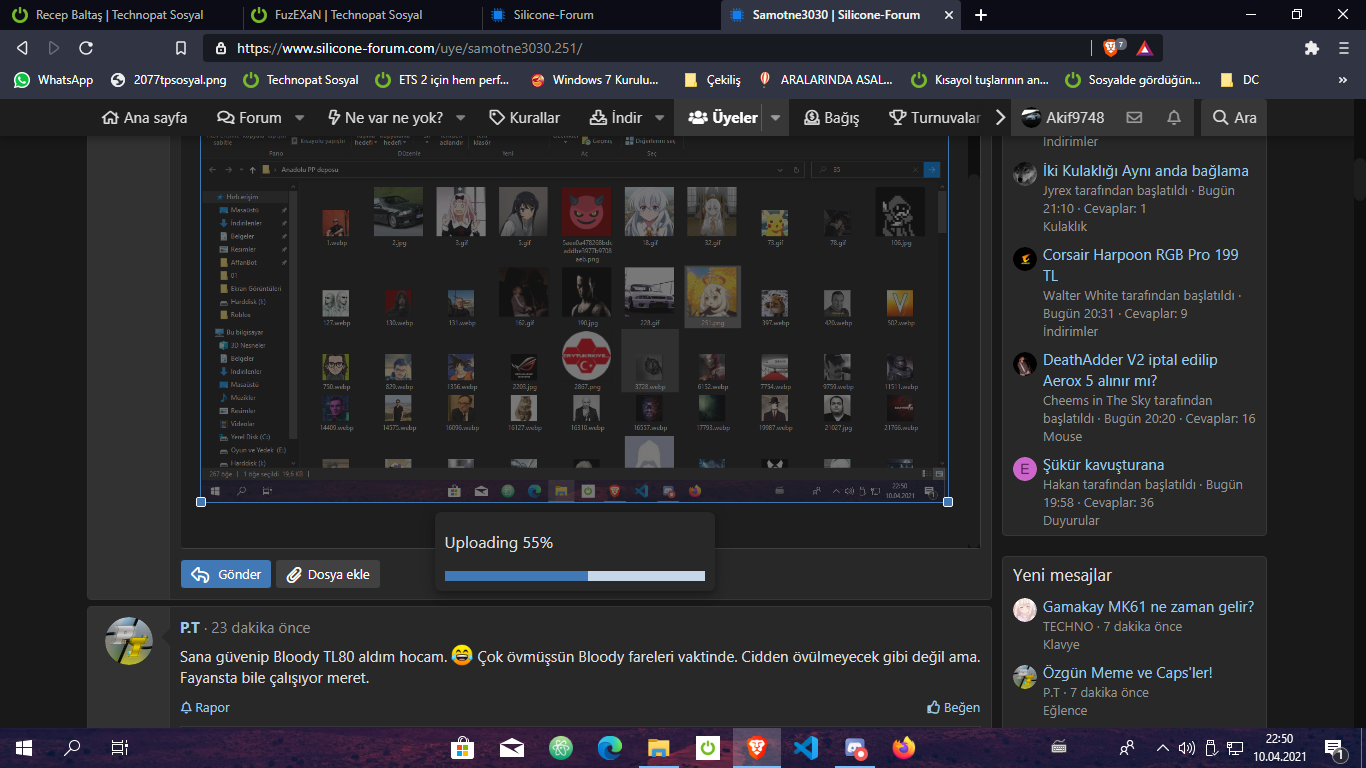Screen dimensions: 1366x768
Task: Click the E avatar beside Şükür kavuşturana
Action: click(x=1025, y=469)
